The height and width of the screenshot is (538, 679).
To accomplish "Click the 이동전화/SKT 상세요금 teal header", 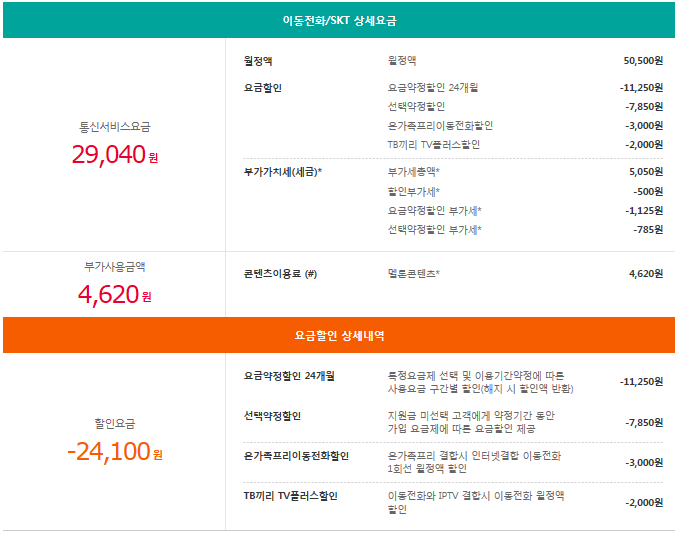I will click(x=338, y=21).
